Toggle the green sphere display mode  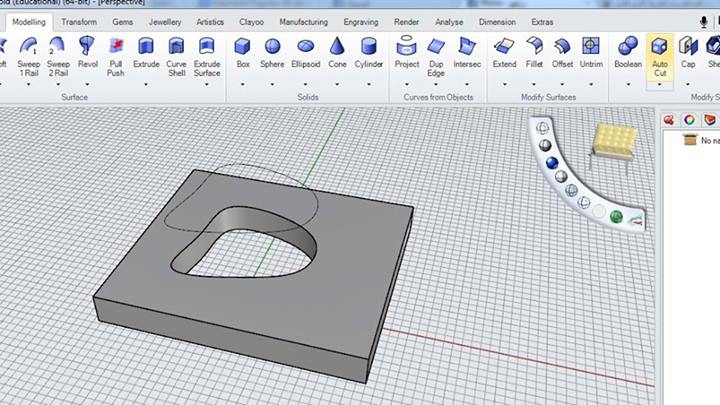click(x=616, y=215)
